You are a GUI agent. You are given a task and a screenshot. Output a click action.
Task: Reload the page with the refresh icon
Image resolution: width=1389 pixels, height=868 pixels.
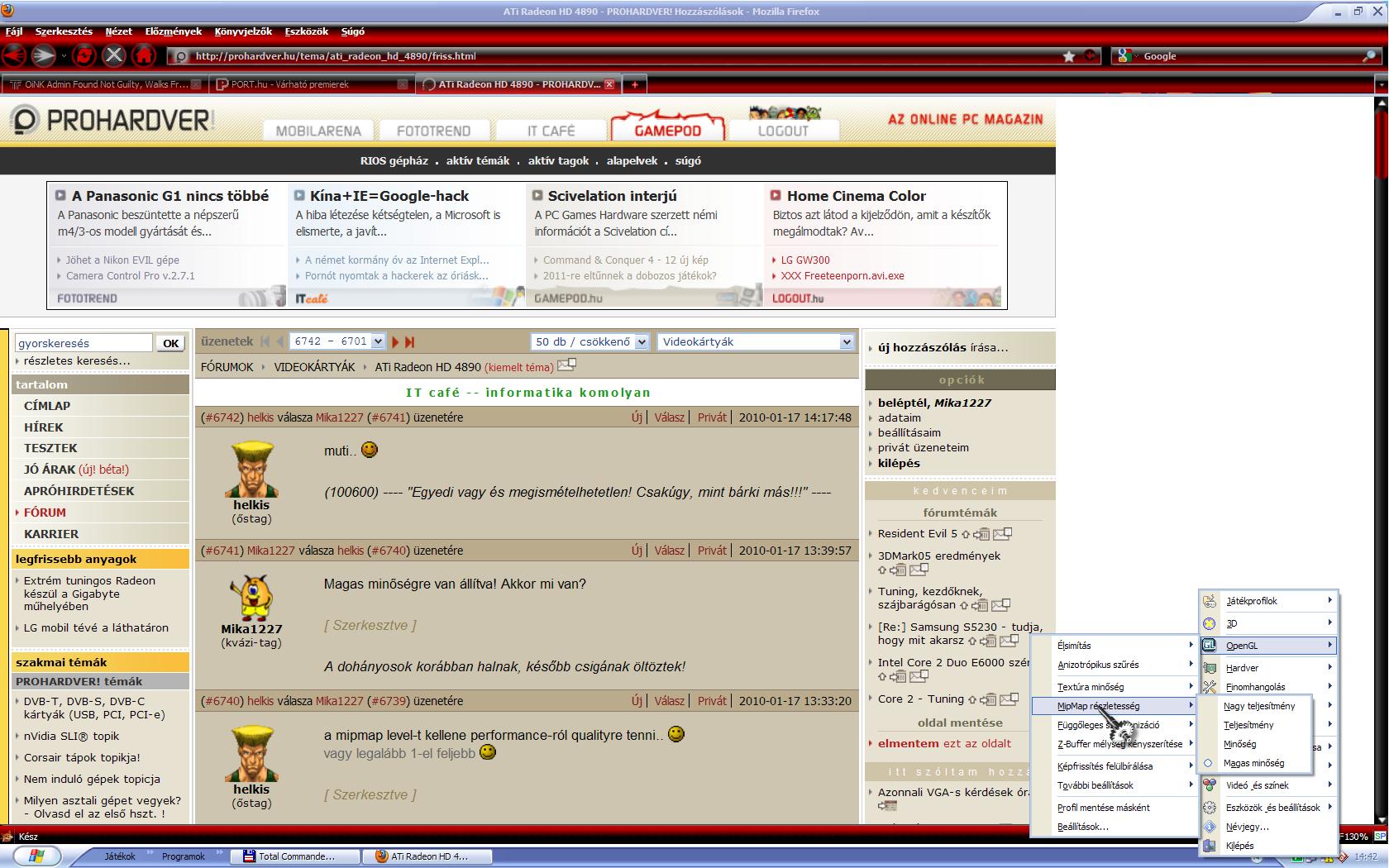click(x=84, y=55)
